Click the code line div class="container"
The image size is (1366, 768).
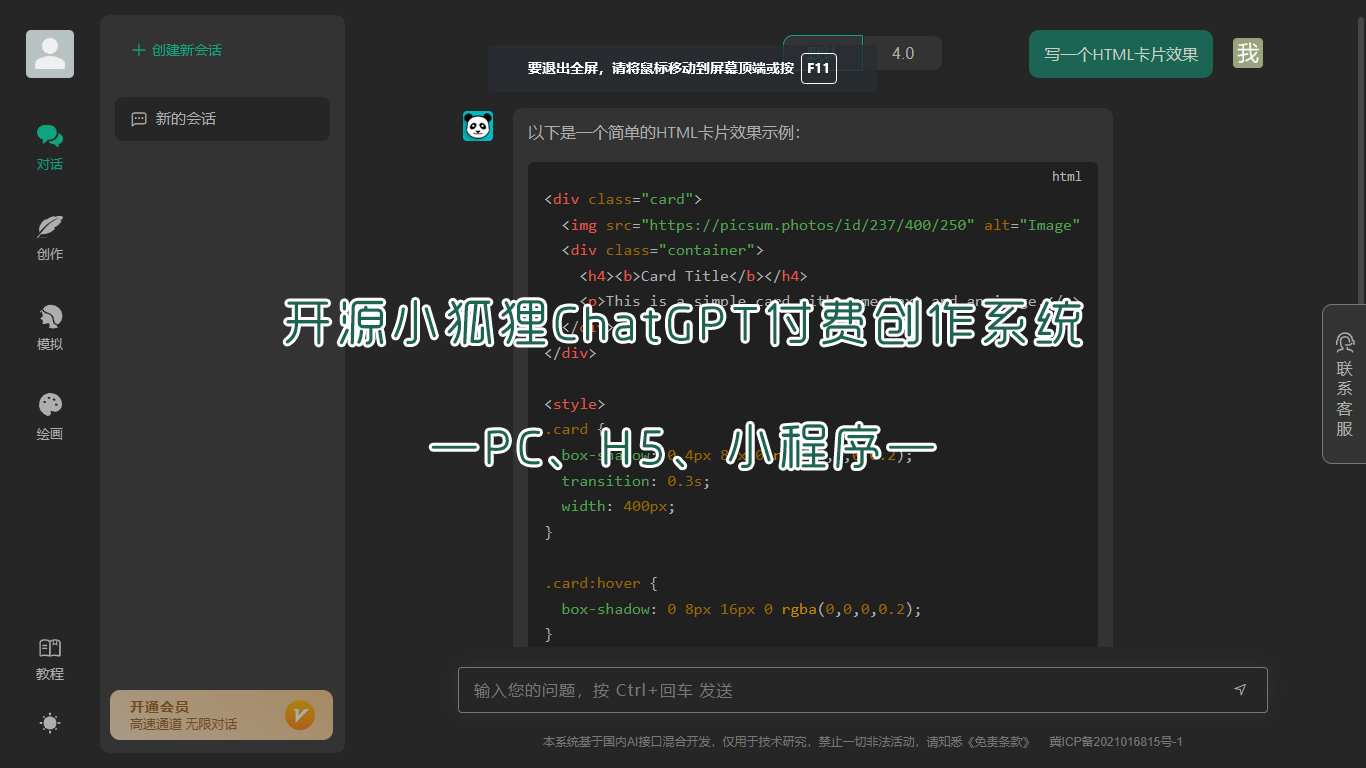point(662,251)
